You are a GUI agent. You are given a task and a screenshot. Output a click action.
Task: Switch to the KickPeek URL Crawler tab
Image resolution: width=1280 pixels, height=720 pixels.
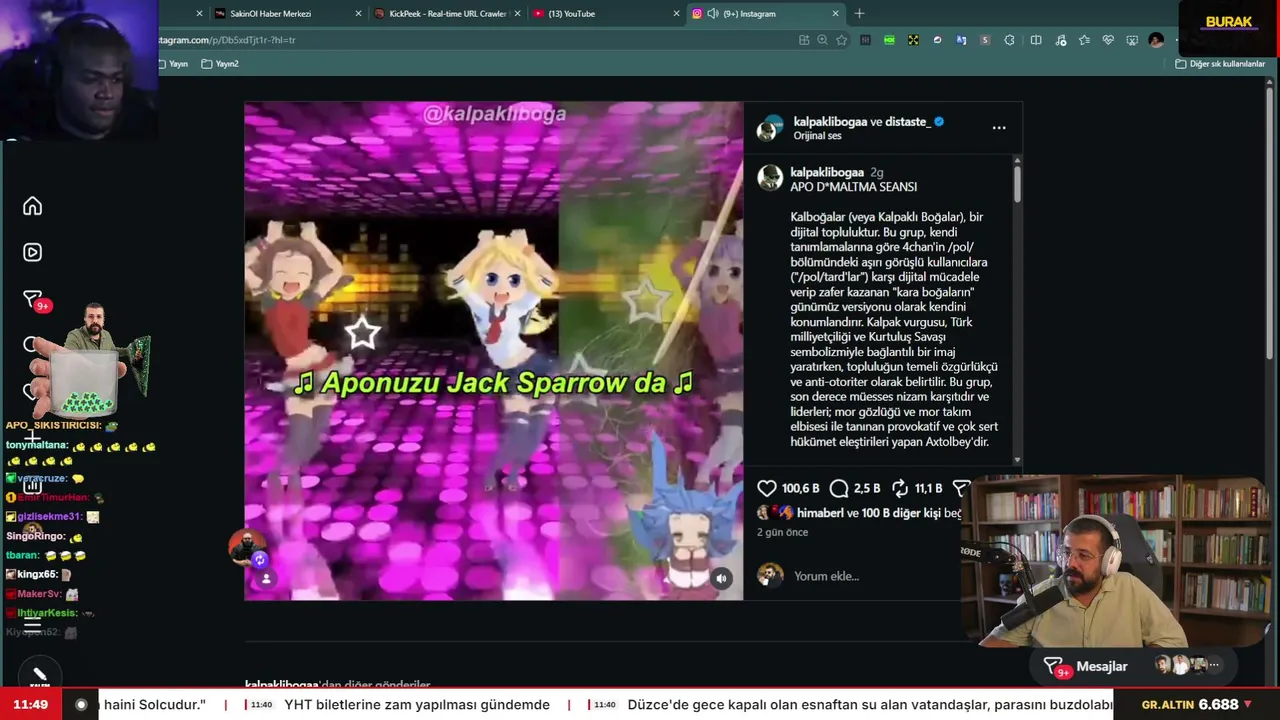pos(446,14)
